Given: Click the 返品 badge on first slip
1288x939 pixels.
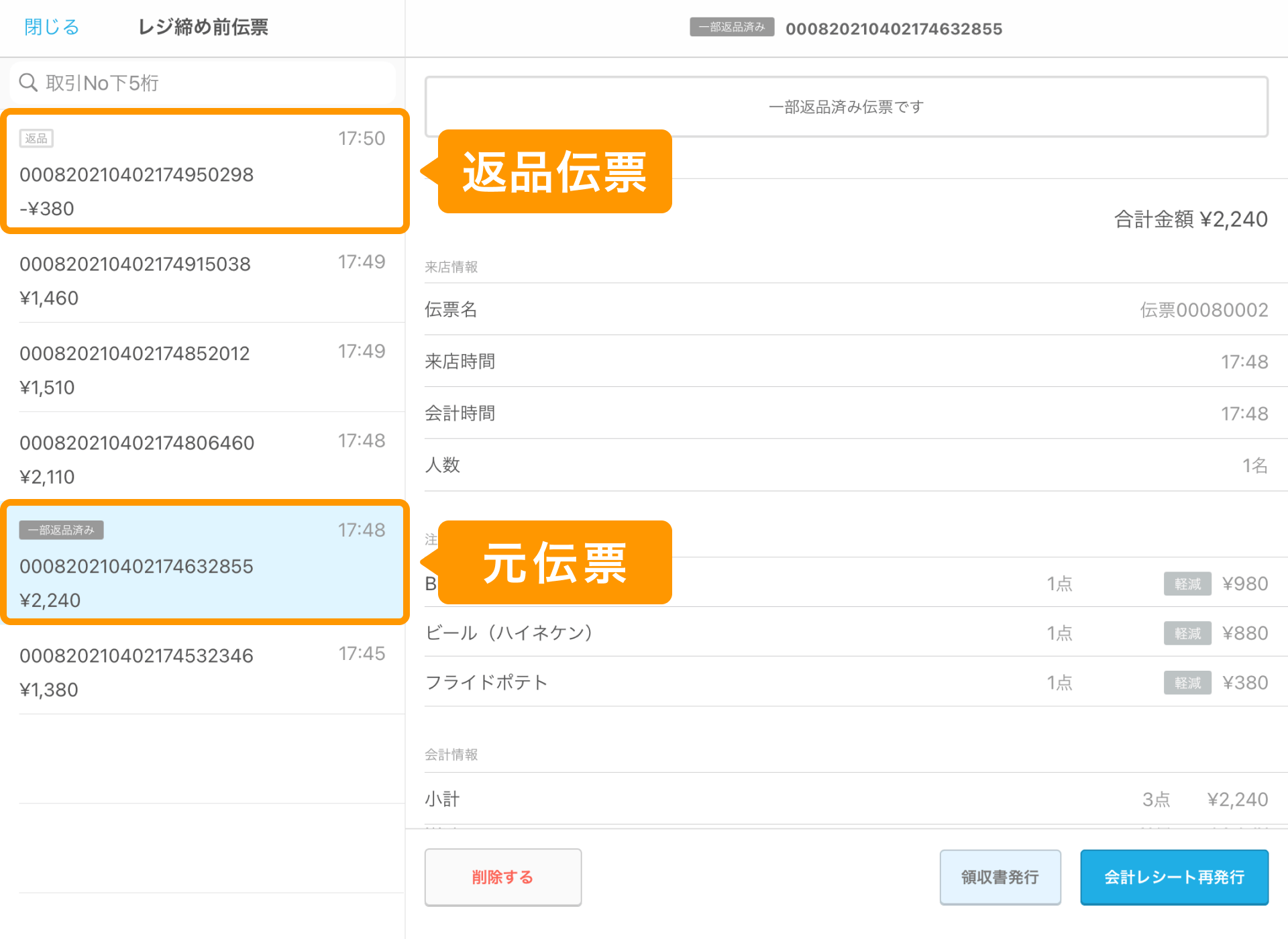Looking at the screenshot, I should pyautogui.click(x=36, y=139).
